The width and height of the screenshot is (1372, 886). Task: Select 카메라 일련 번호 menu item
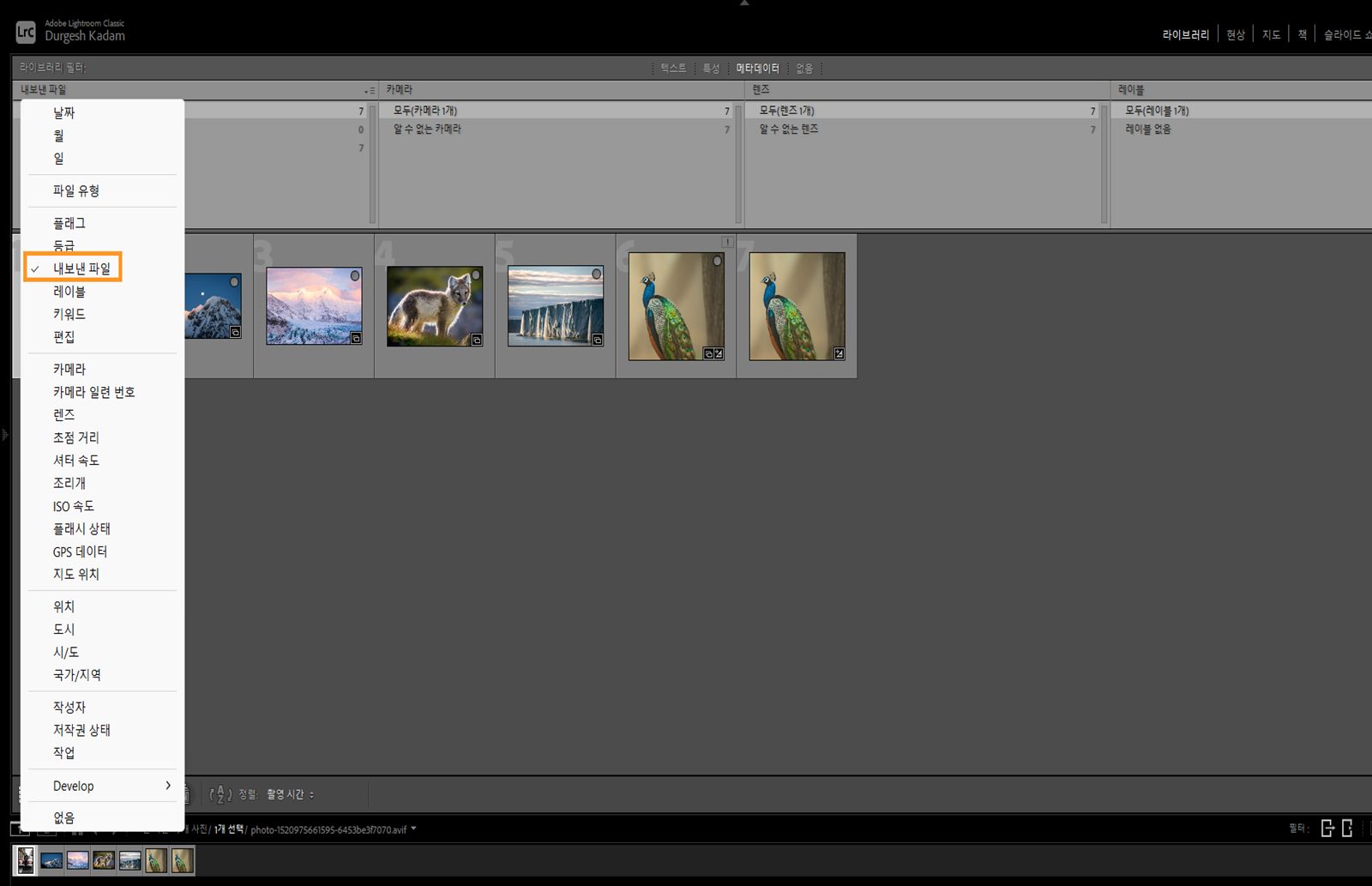[102, 392]
